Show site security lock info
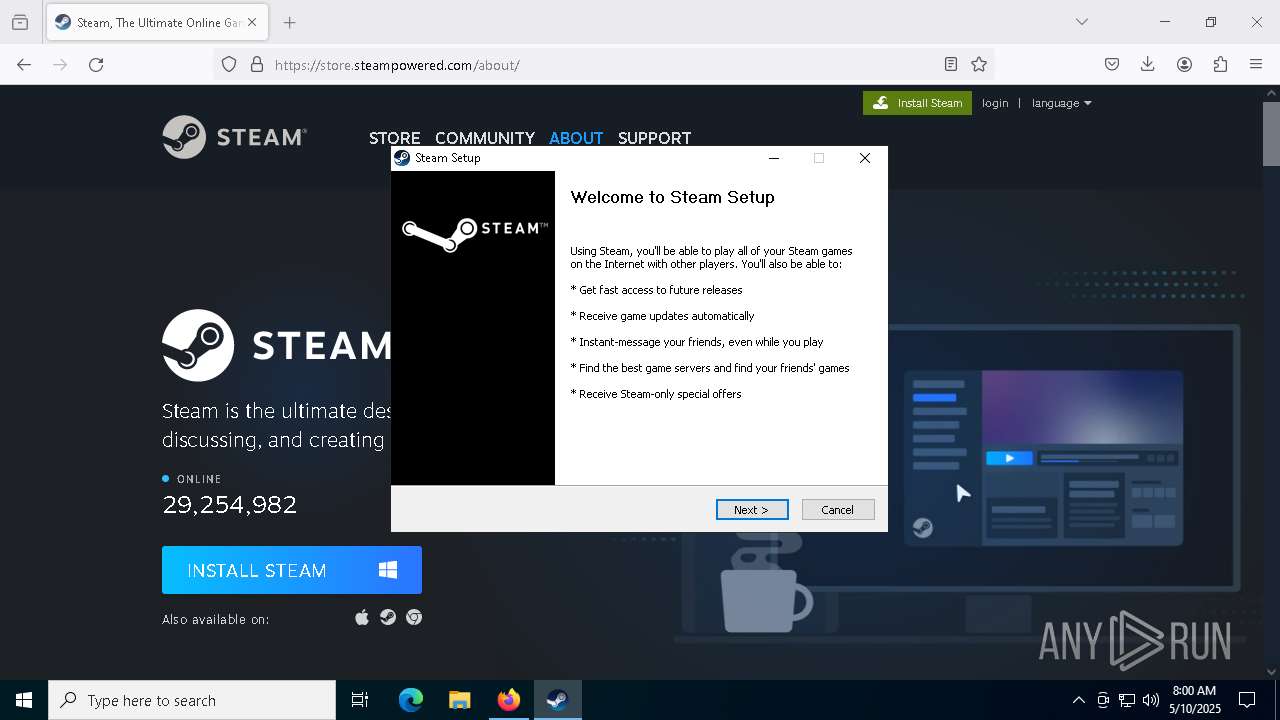This screenshot has width=1280, height=720. (x=257, y=65)
